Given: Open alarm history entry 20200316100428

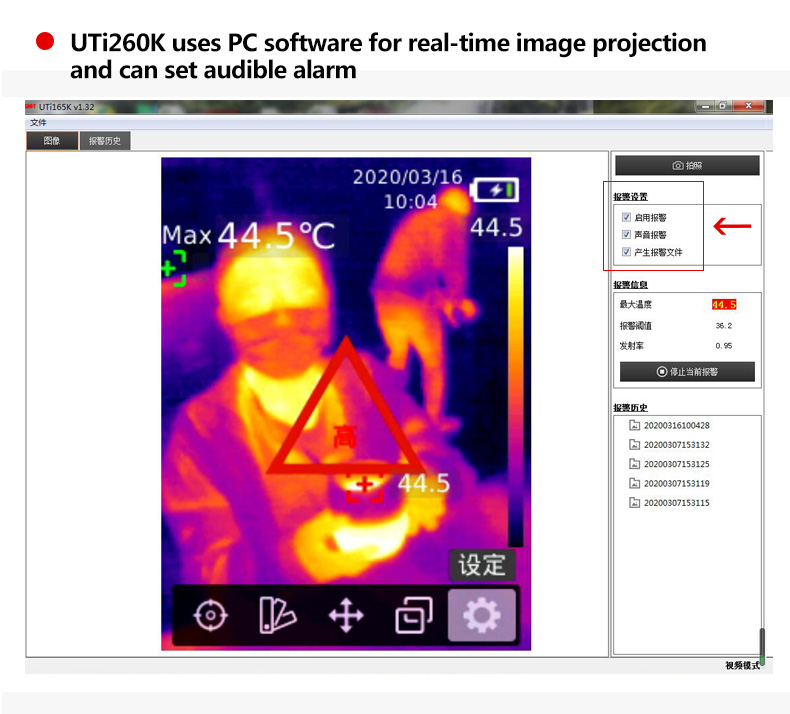Looking at the screenshot, I should 670,425.
